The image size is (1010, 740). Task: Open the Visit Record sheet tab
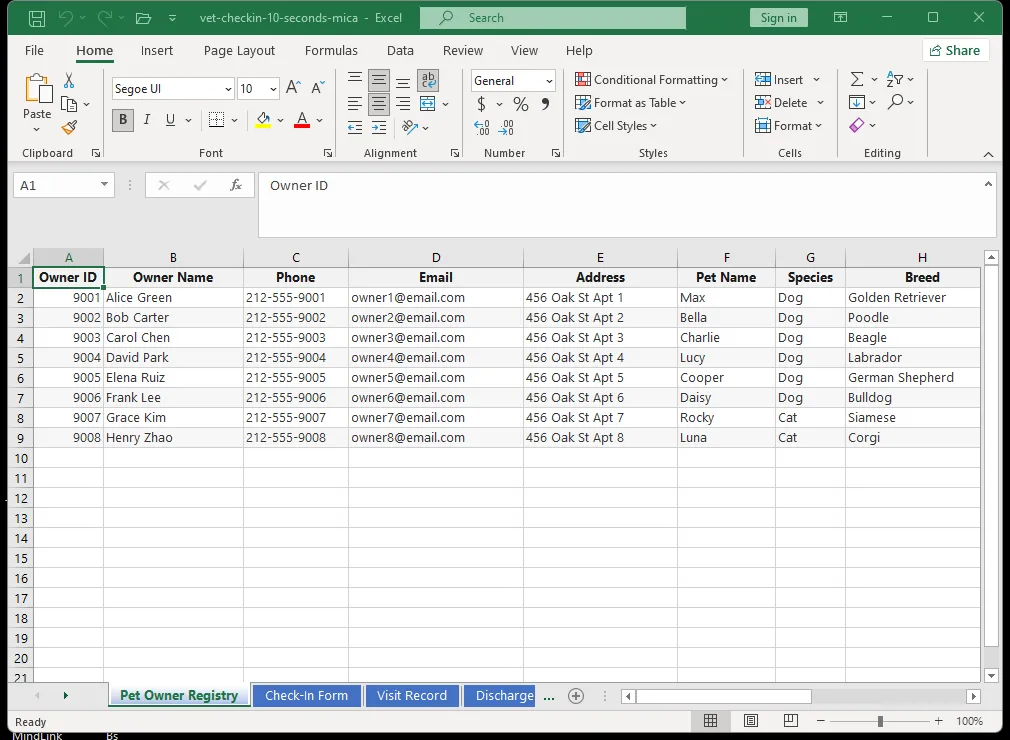tap(412, 696)
